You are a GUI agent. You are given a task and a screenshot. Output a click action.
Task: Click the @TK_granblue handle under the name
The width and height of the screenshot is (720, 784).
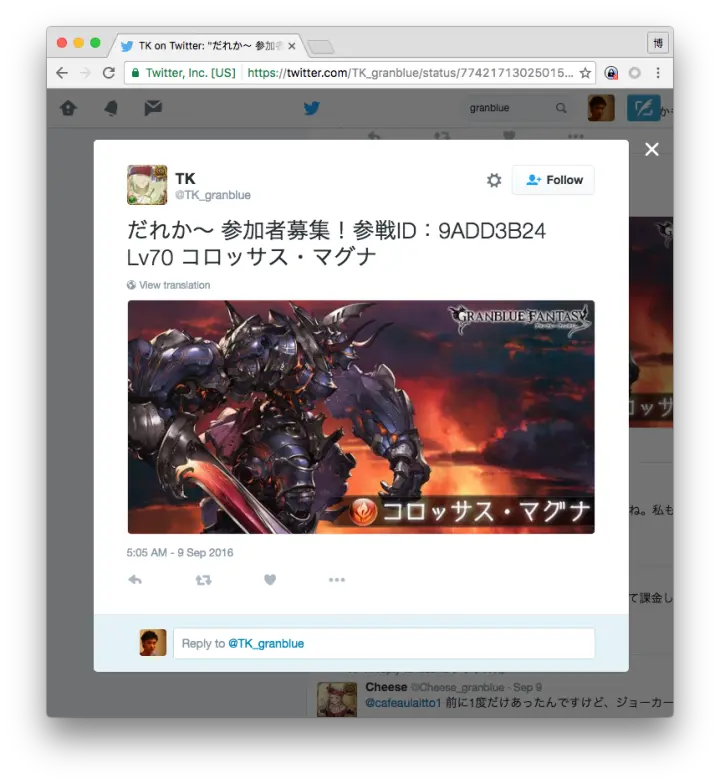[x=212, y=195]
